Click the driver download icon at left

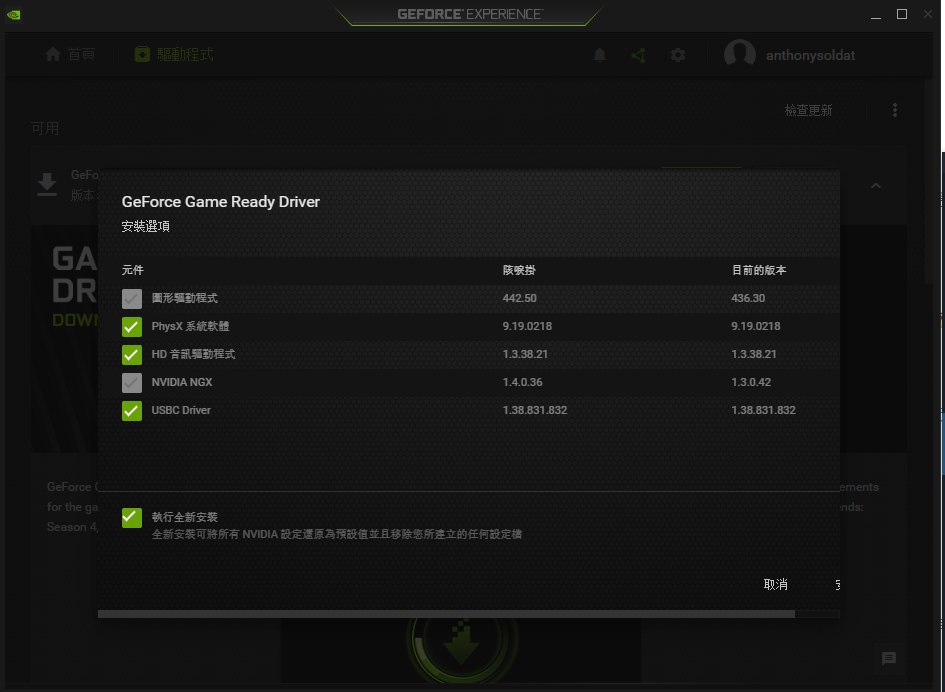(47, 185)
